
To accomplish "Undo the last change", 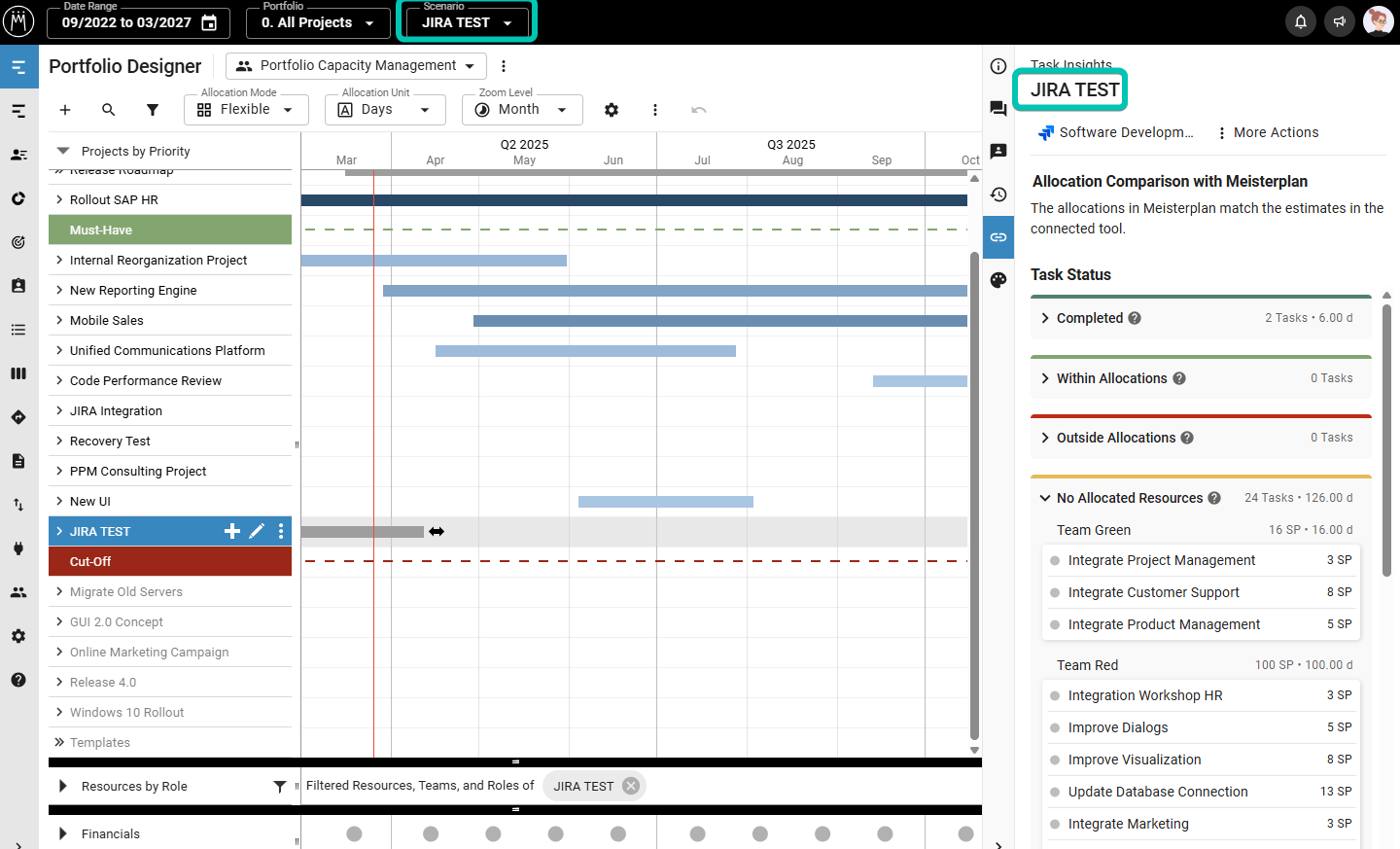I will coord(699,110).
